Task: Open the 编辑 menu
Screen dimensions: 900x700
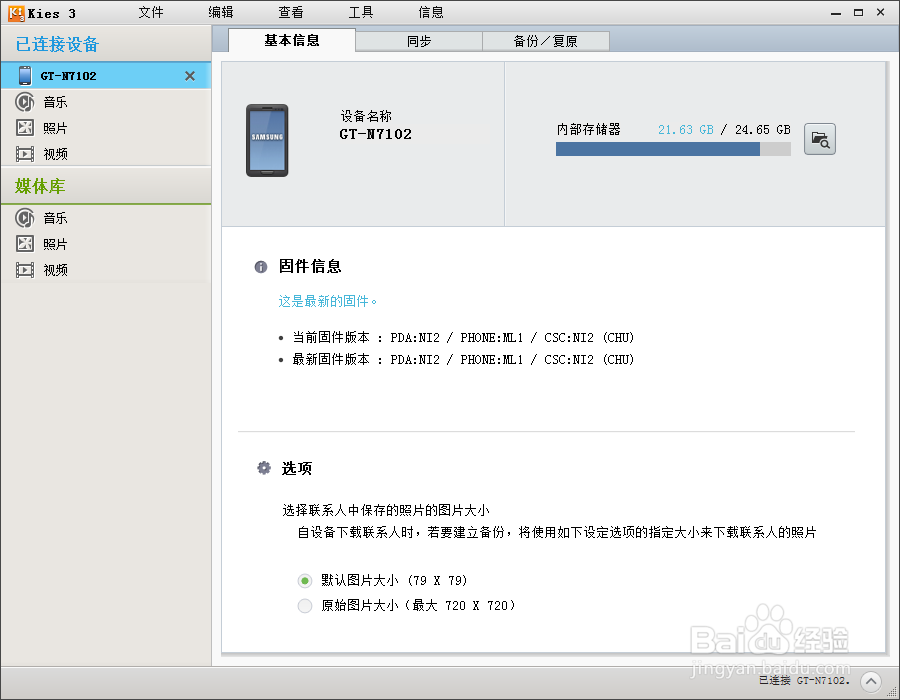Action: coord(221,12)
